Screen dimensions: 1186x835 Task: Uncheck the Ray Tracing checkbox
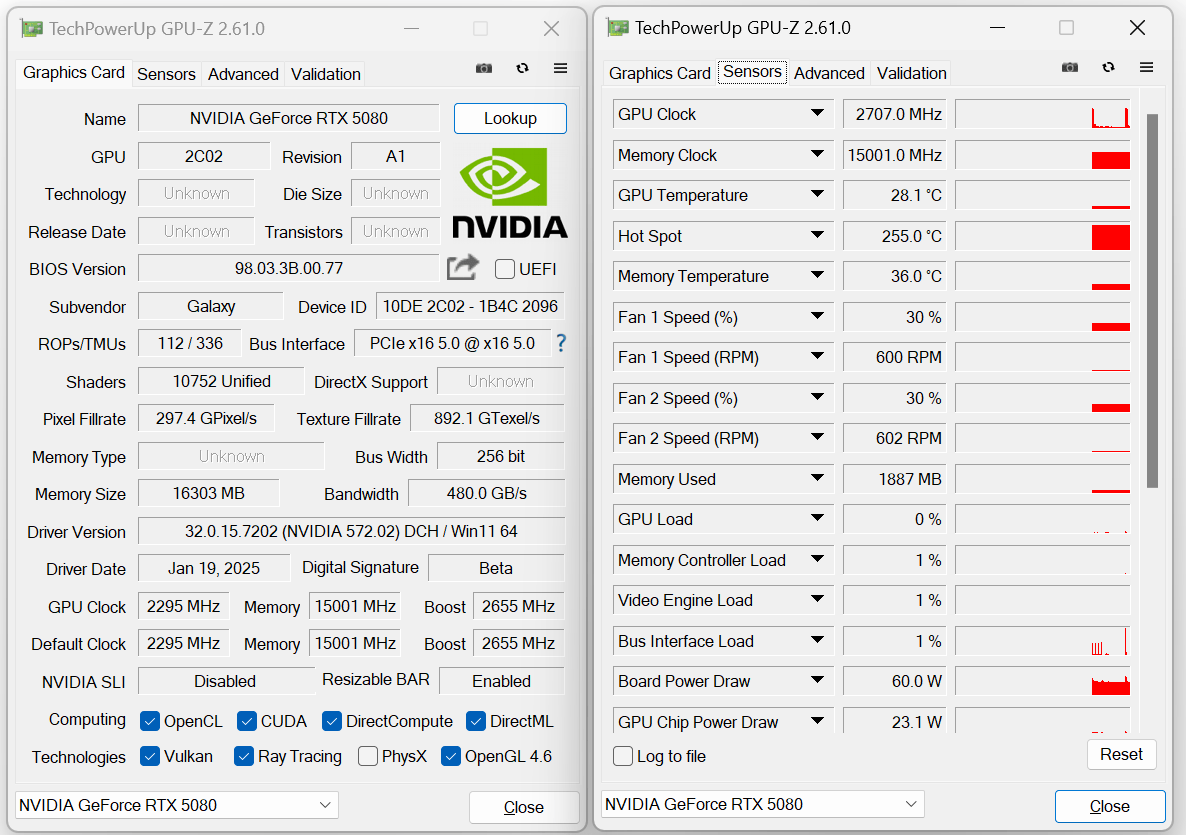coord(244,756)
